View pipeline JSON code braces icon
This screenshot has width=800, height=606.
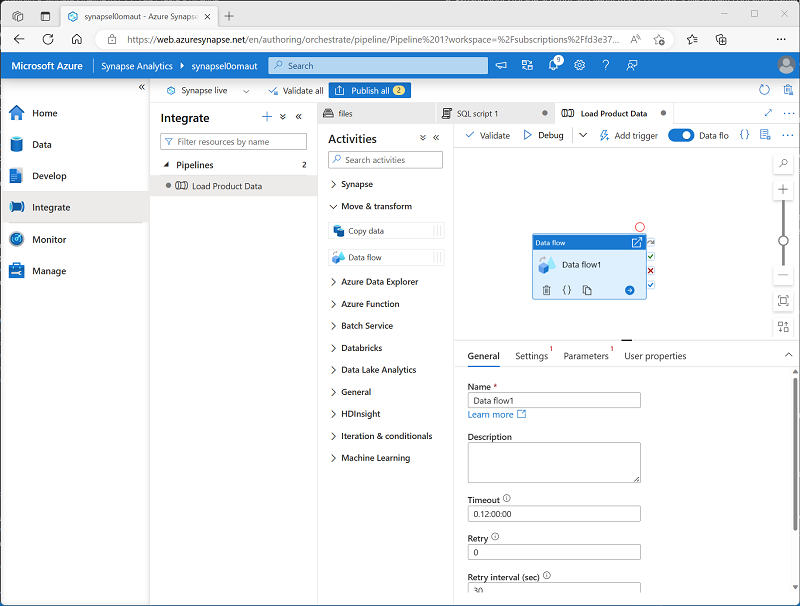point(744,135)
